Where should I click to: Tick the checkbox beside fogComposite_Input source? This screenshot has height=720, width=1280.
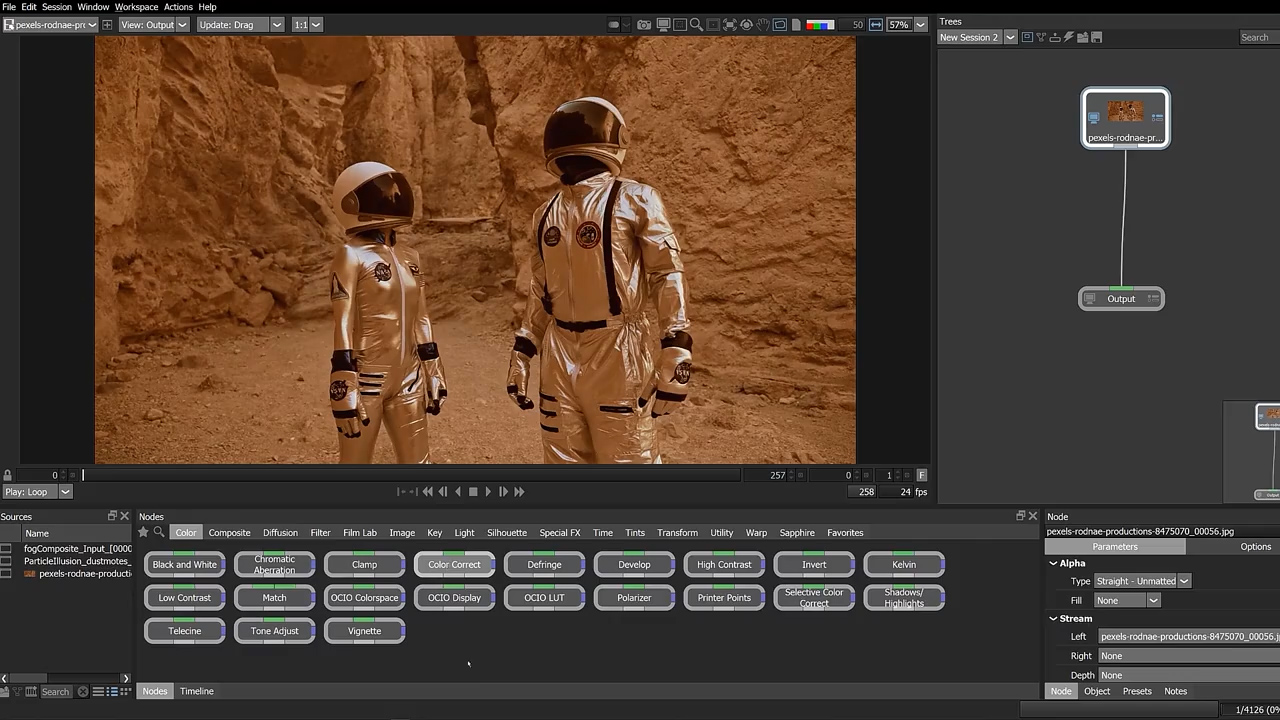point(6,549)
